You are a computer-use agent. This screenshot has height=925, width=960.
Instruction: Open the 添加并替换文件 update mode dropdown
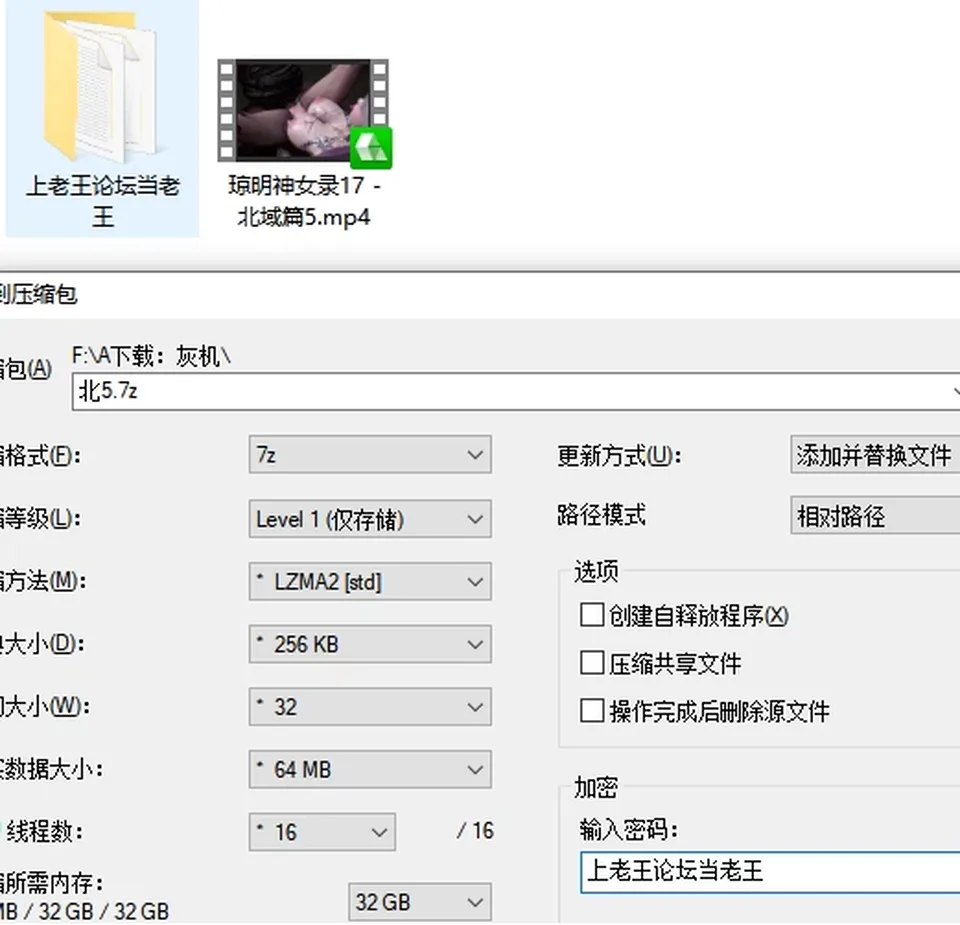click(875, 455)
